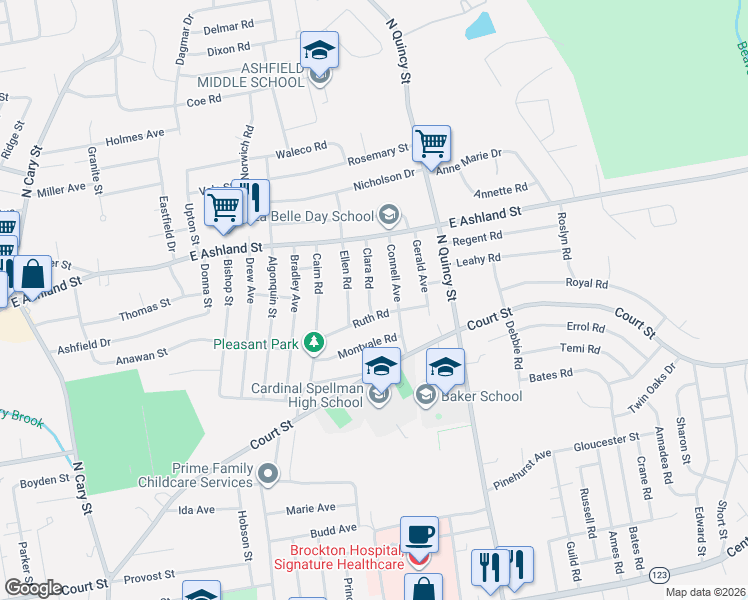Click the Annette Rd street label
The height and width of the screenshot is (600, 748).
click(501, 190)
